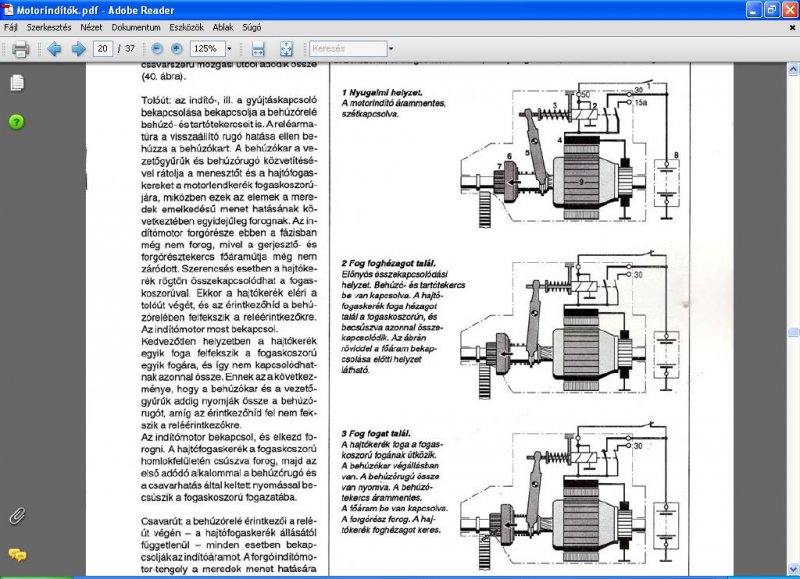Click the Print icon in toolbar
The width and height of the screenshot is (800, 579).
click(x=20, y=49)
